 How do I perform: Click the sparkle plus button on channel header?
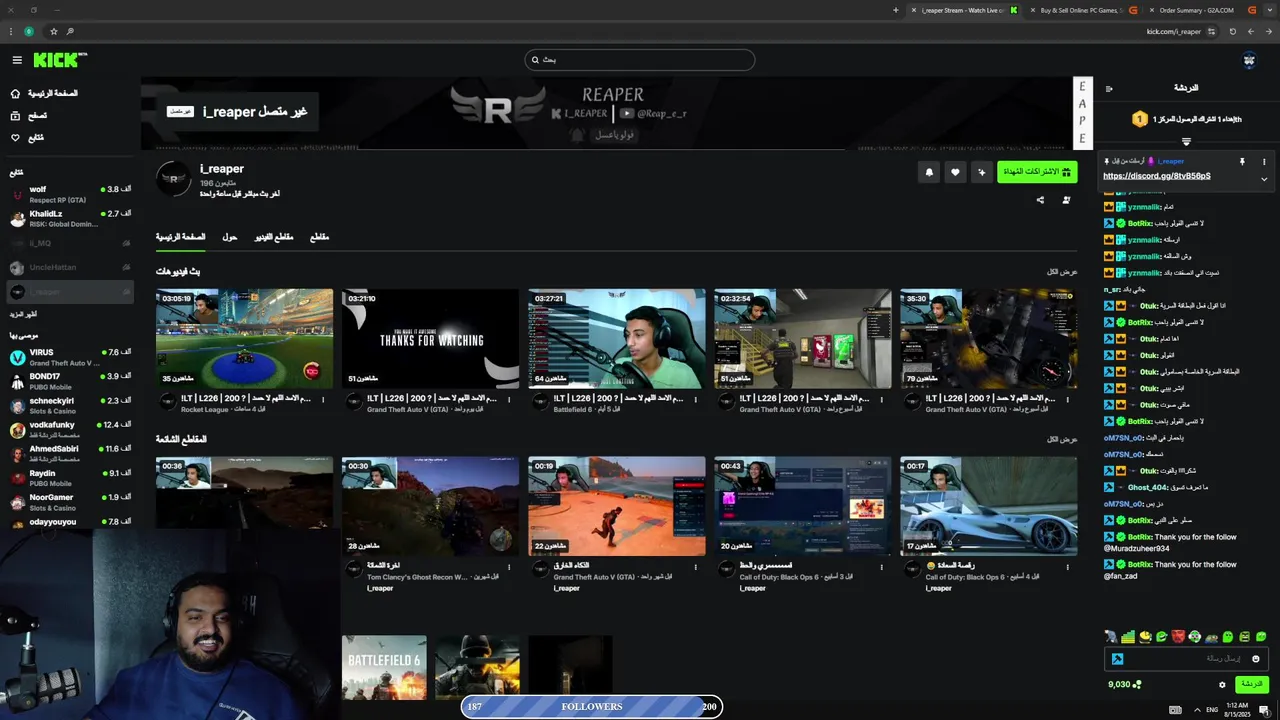click(981, 172)
